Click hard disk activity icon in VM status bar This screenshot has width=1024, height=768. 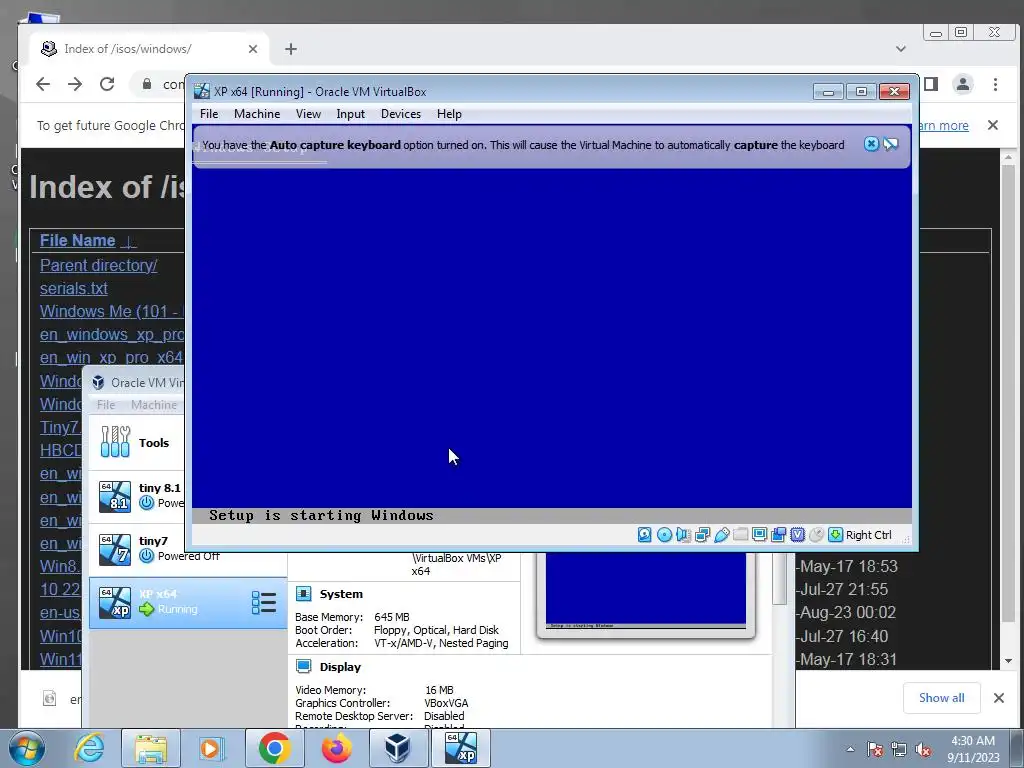tap(645, 535)
